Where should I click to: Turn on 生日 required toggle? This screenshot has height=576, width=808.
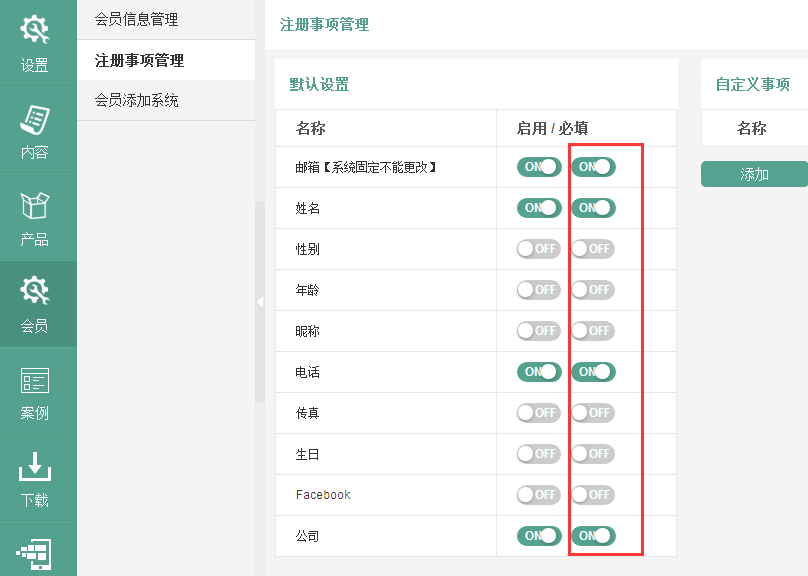tap(593, 454)
